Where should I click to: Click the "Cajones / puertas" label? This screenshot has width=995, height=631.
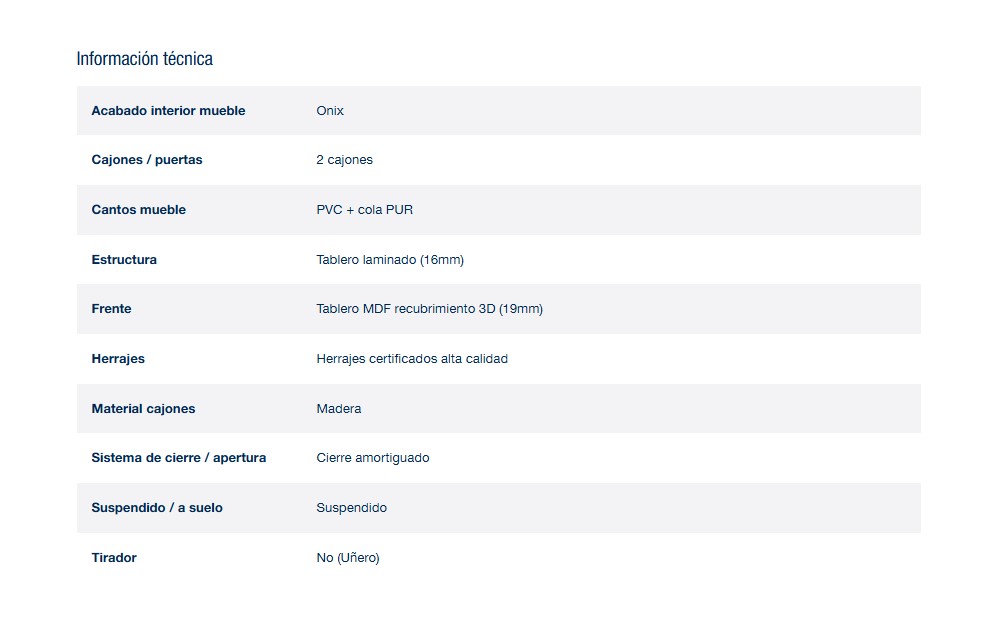click(x=147, y=160)
